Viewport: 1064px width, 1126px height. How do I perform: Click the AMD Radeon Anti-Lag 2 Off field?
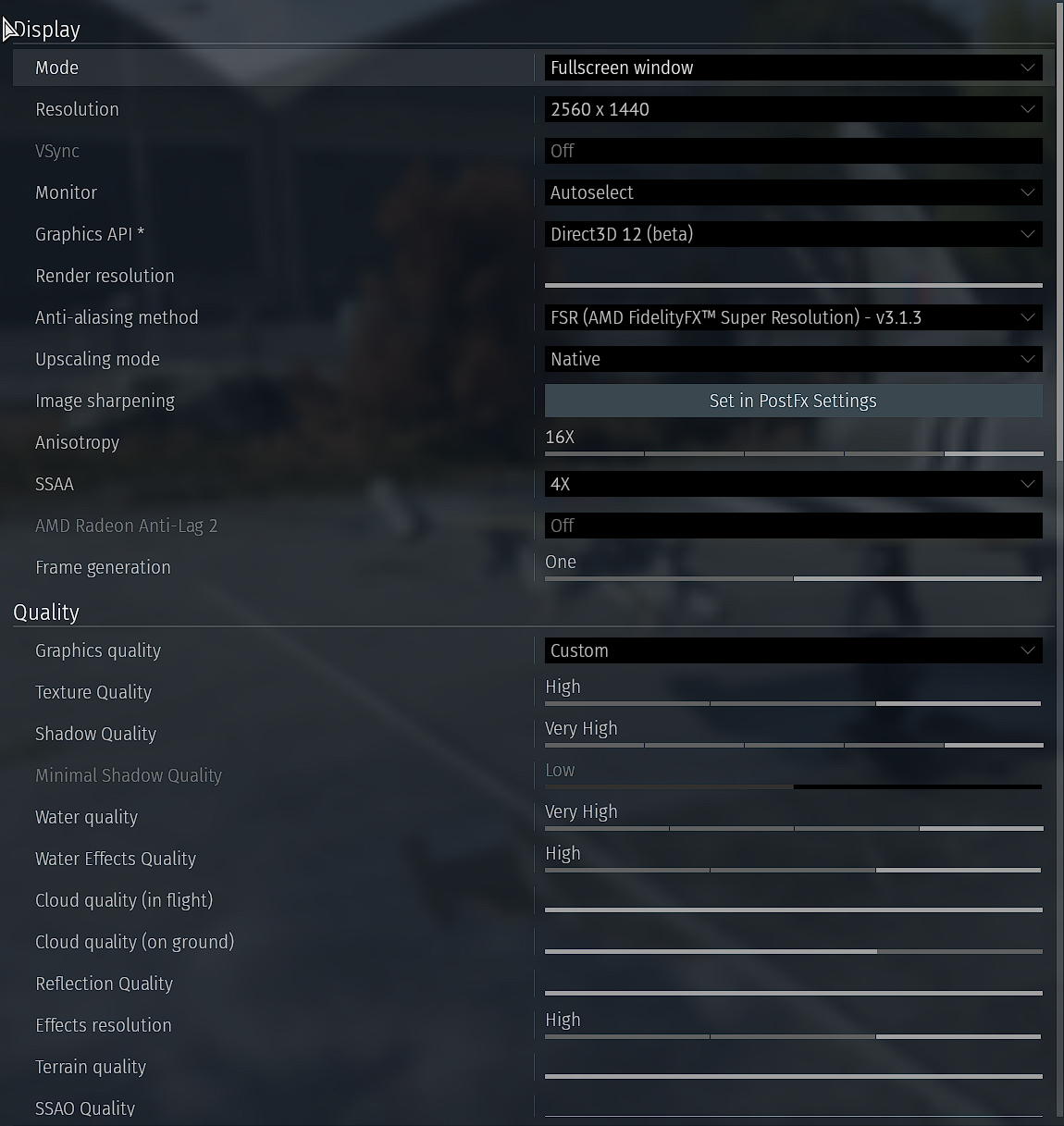point(793,526)
